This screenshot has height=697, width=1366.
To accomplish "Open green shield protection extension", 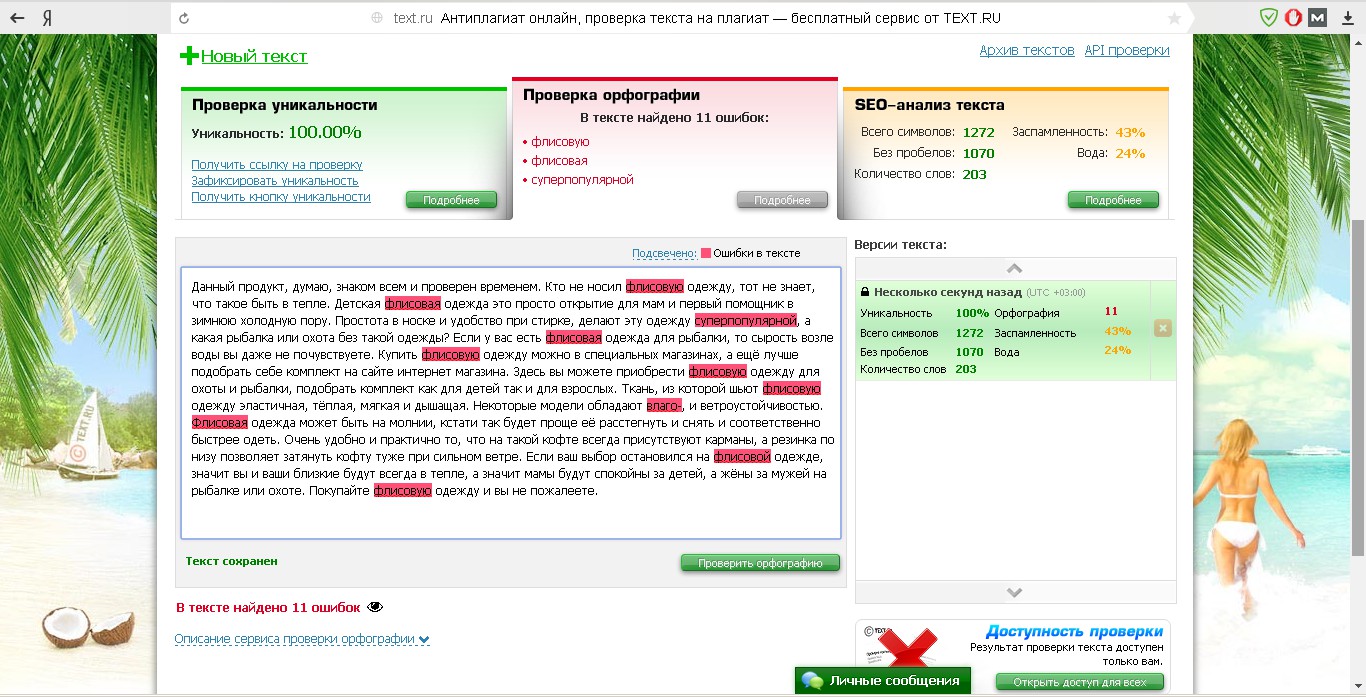I will pos(1269,18).
